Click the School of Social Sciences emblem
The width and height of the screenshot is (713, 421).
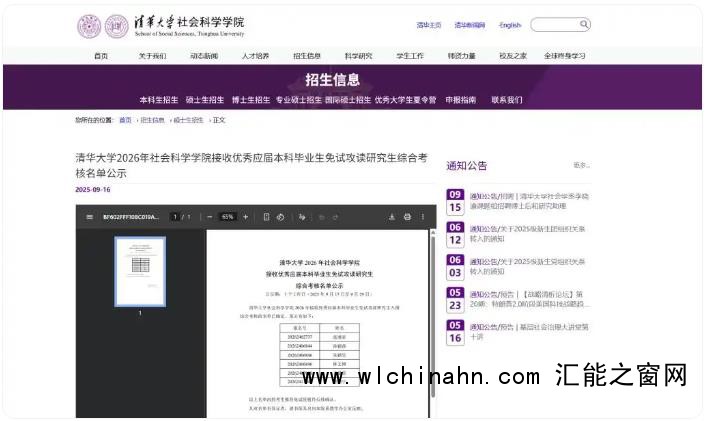point(117,26)
